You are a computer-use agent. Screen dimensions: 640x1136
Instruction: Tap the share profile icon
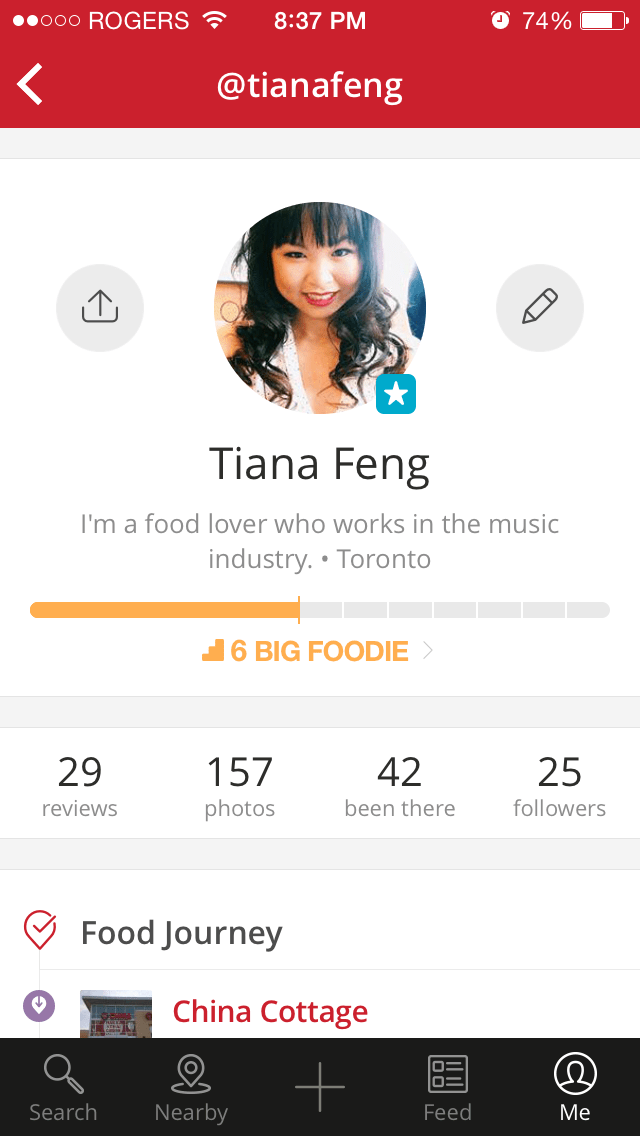point(100,308)
